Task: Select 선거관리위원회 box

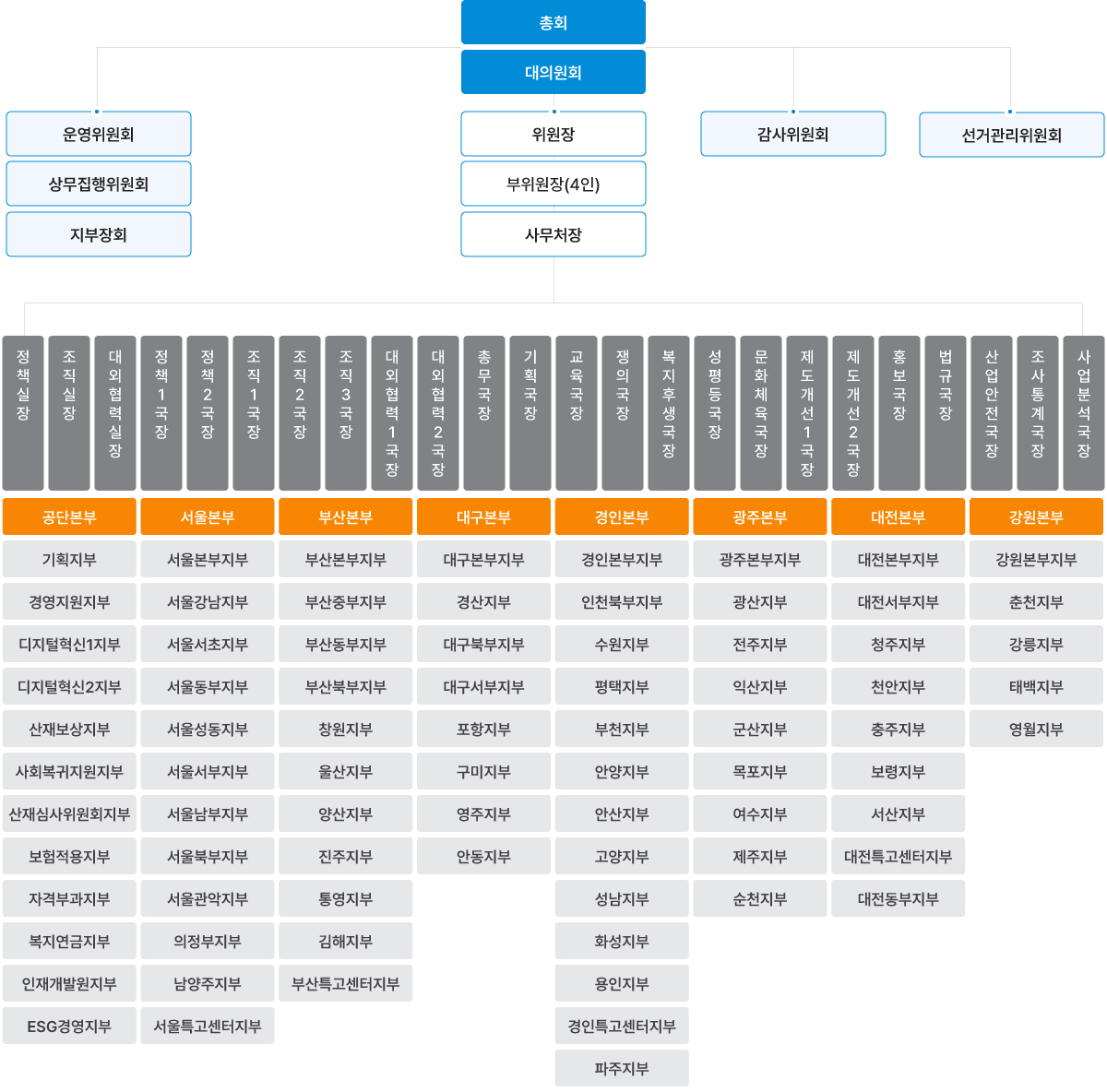Action: [1012, 136]
